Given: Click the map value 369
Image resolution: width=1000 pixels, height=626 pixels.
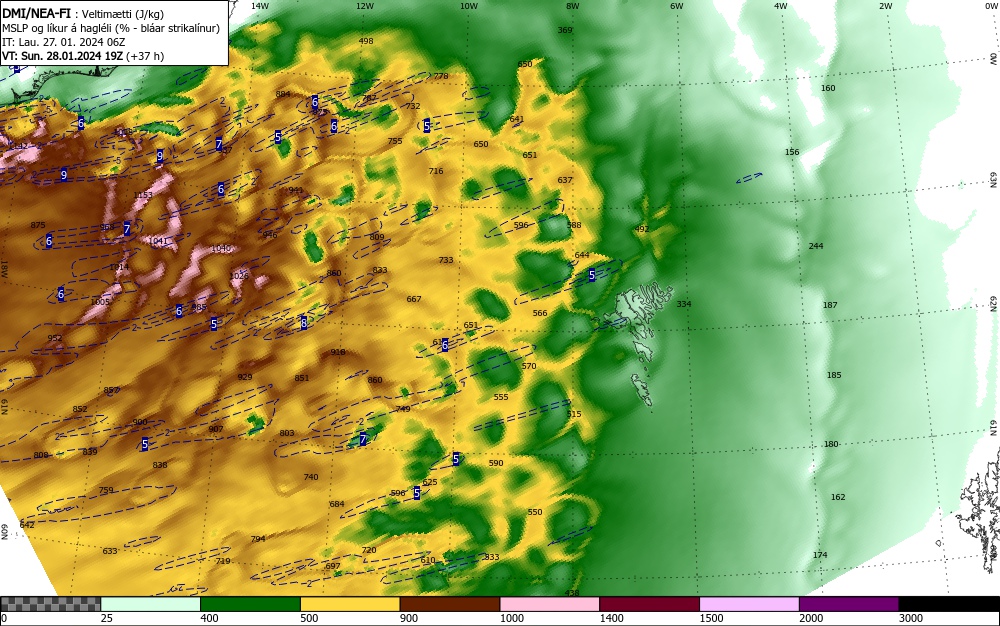Looking at the screenshot, I should 565,30.
